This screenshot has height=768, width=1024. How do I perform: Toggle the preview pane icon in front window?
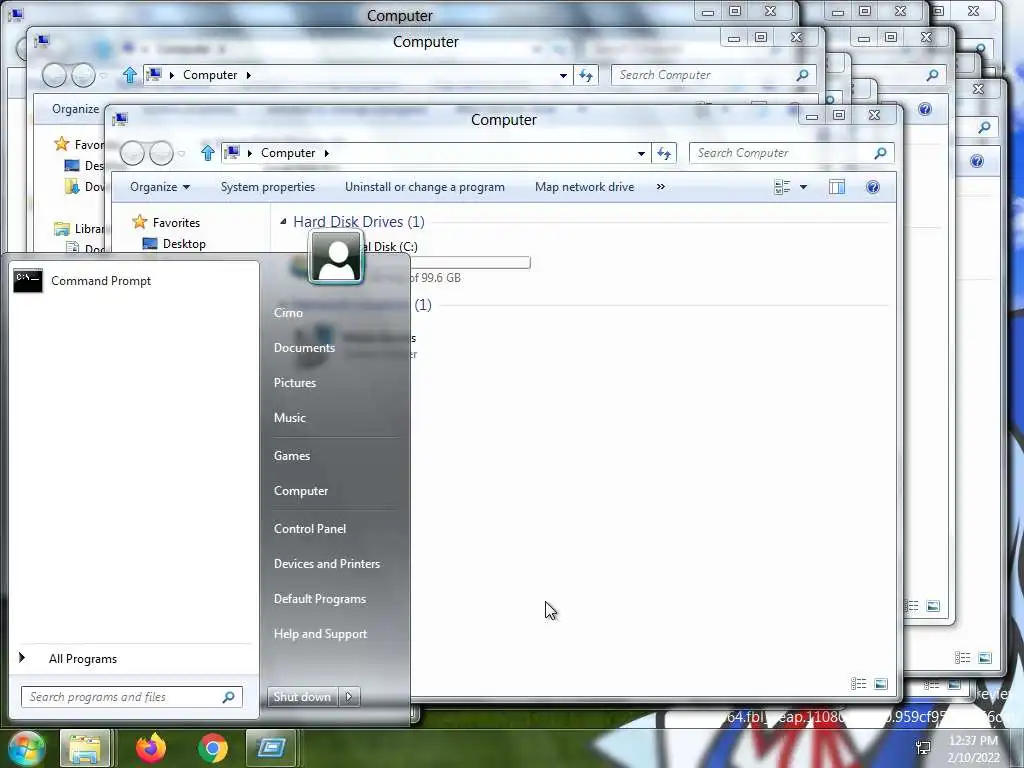pyautogui.click(x=837, y=187)
